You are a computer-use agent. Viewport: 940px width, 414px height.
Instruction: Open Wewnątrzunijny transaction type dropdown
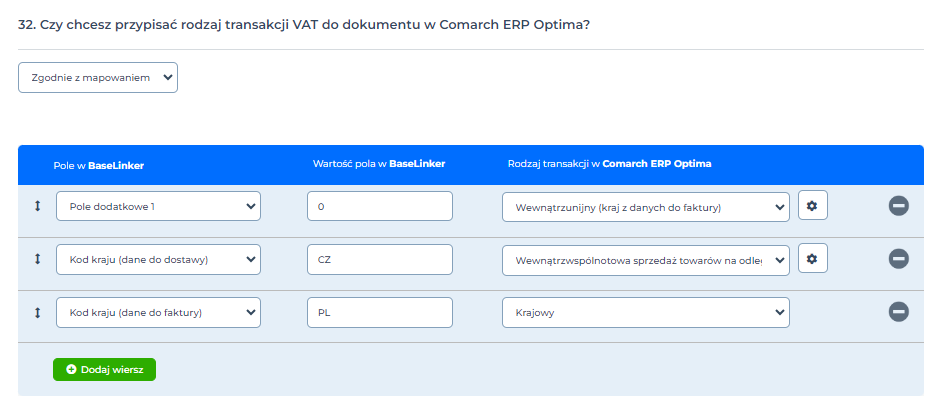(x=646, y=207)
